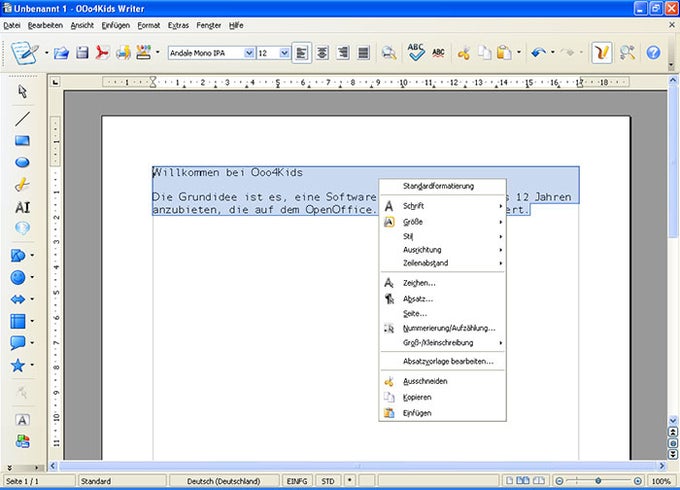Select the Rectangle drawing tool
This screenshot has width=680, height=490.
click(23, 140)
